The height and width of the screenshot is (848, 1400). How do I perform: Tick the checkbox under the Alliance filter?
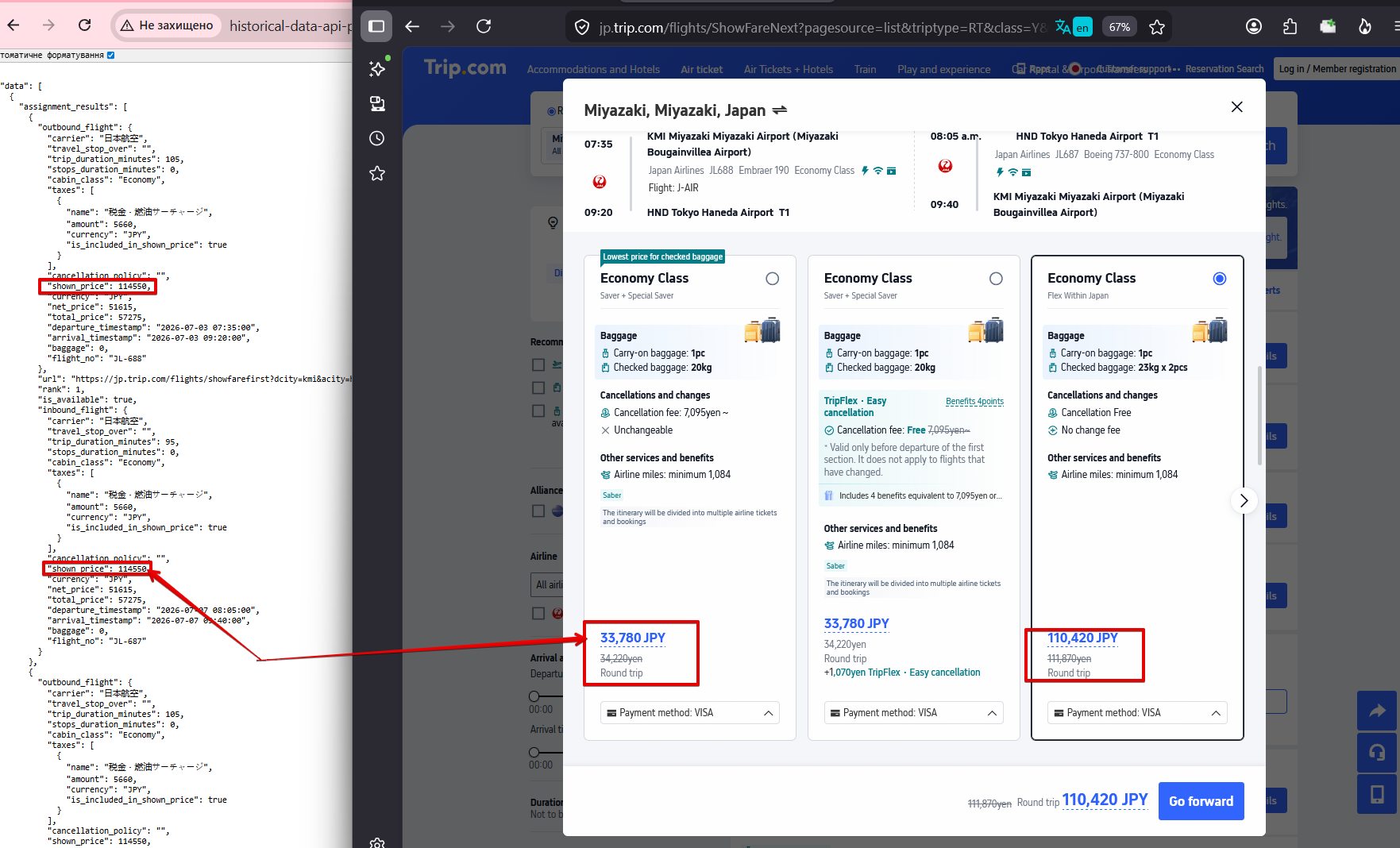tap(538, 511)
